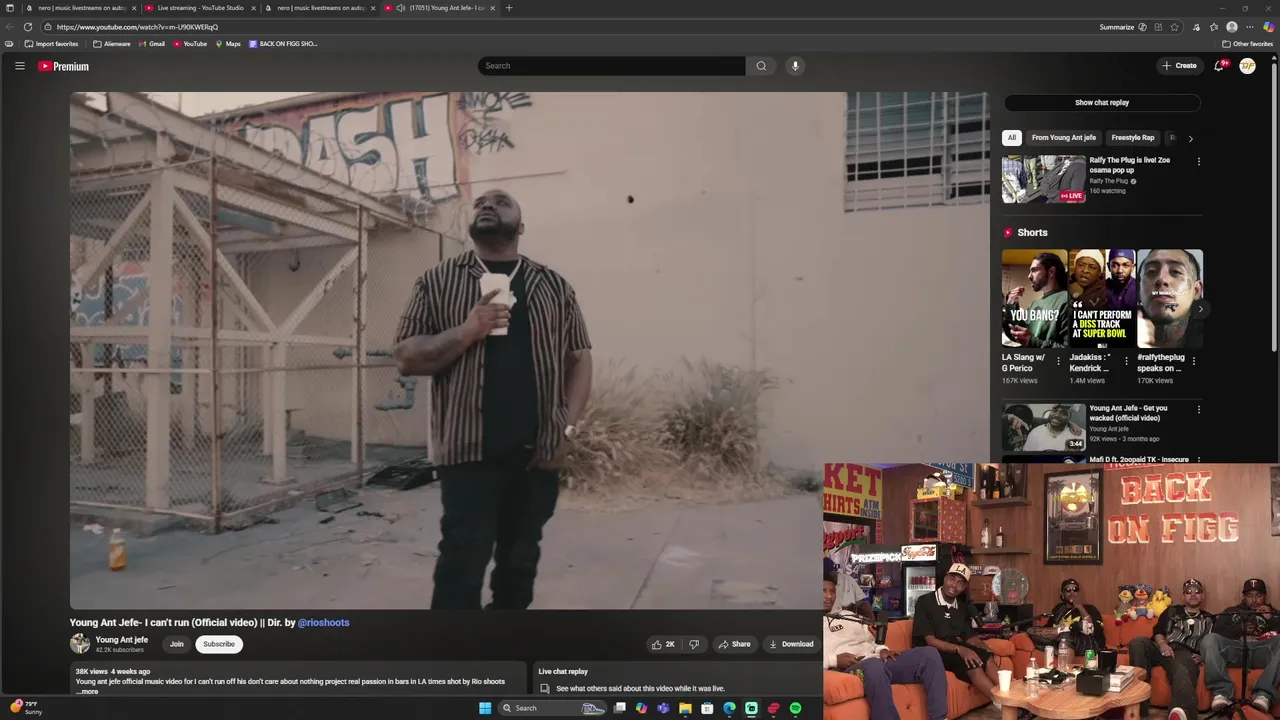Show next Shorts with the arrow

click(x=1200, y=309)
